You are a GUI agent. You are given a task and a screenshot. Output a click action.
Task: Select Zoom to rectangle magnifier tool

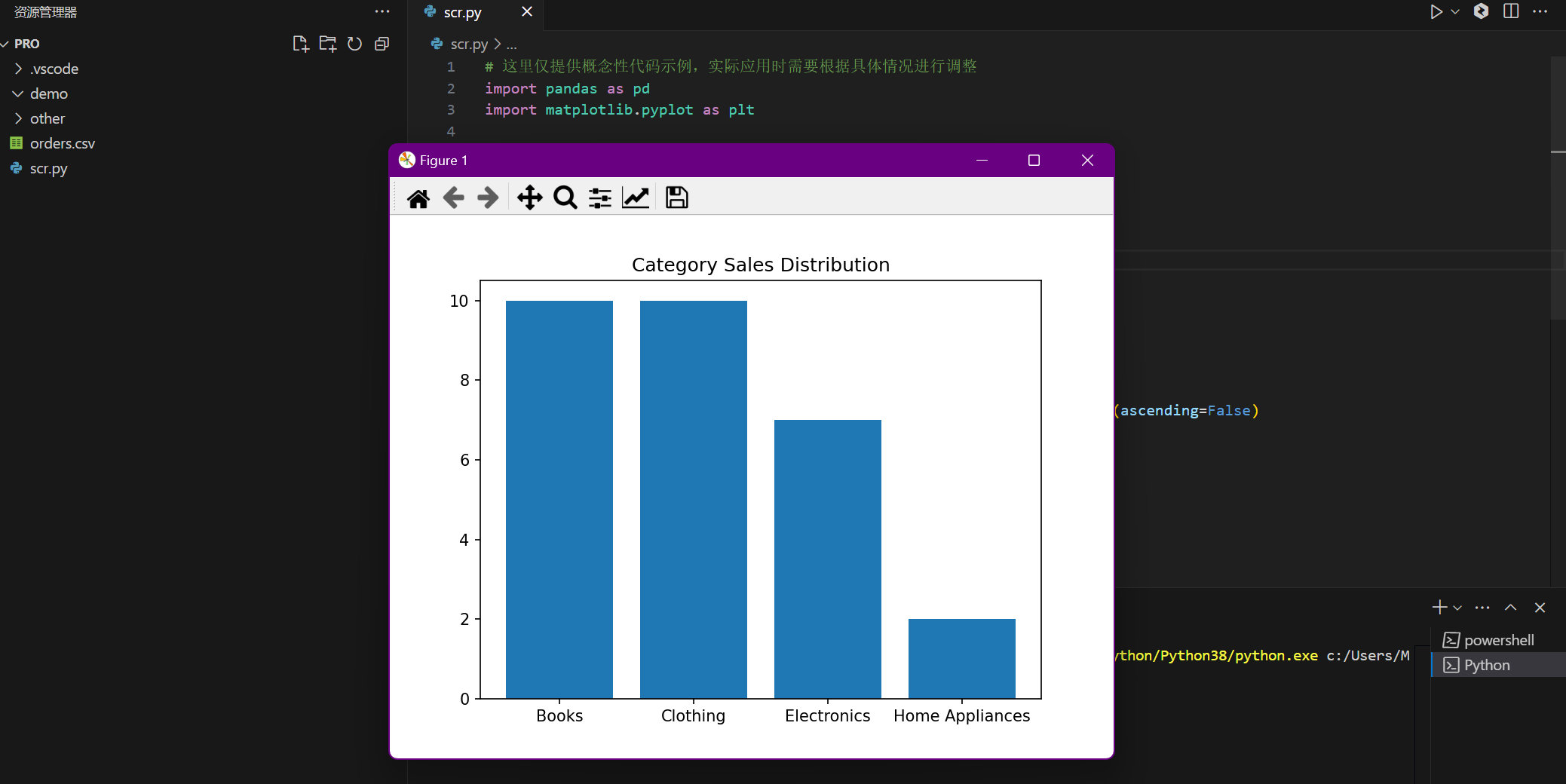565,198
